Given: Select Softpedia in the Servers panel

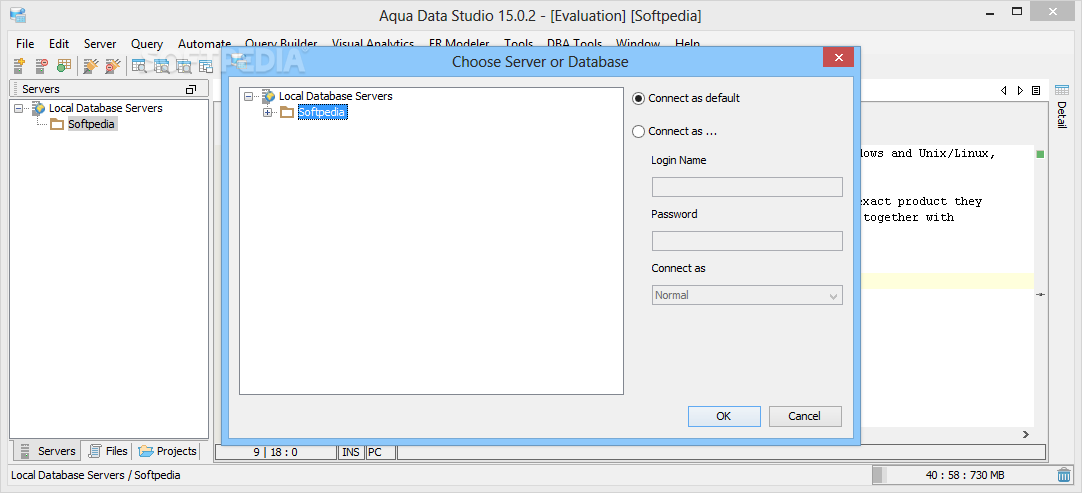Looking at the screenshot, I should click(91, 124).
